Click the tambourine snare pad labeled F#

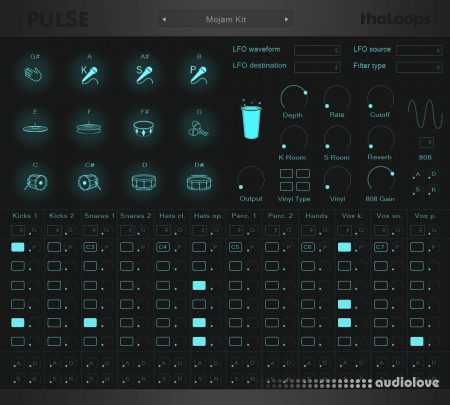[x=143, y=129]
